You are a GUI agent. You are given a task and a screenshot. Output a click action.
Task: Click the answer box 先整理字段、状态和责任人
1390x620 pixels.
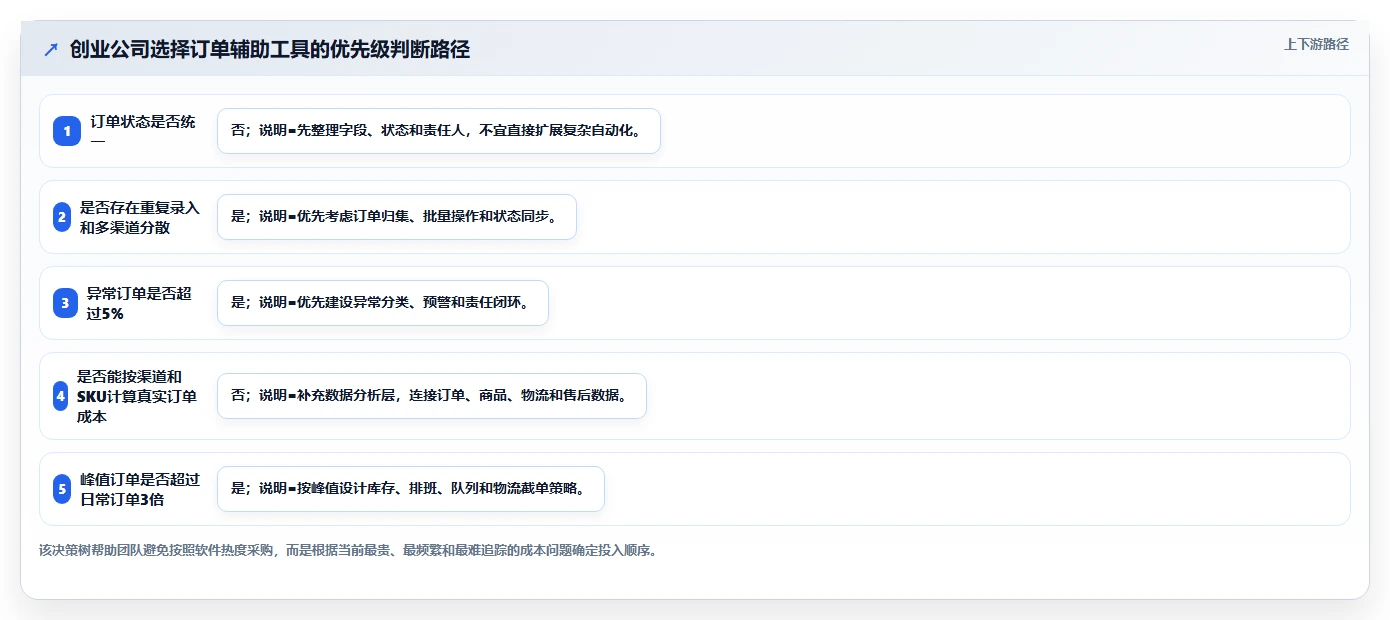coord(439,131)
